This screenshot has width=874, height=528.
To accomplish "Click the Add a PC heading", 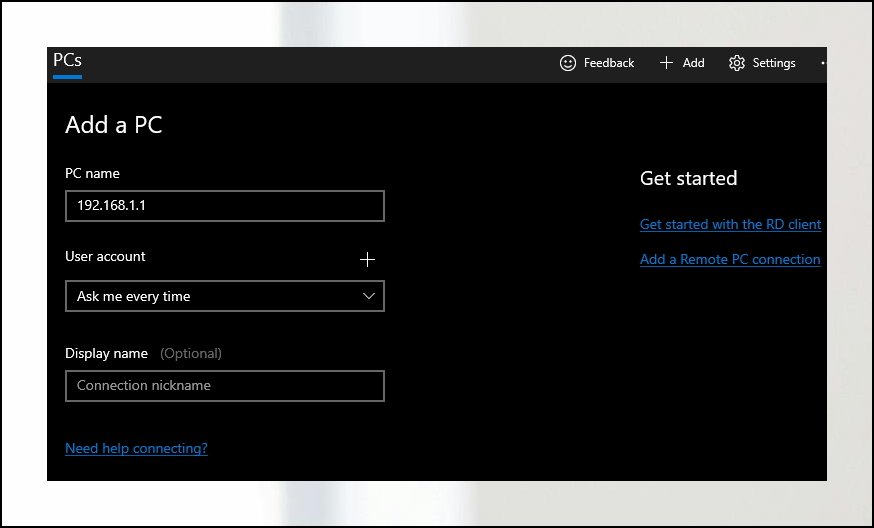I will (114, 125).
